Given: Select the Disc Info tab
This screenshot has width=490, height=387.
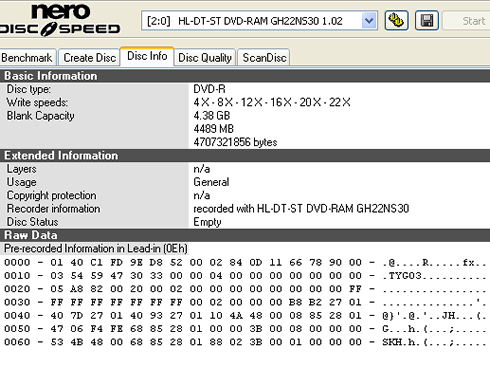Looking at the screenshot, I should [x=147, y=56].
